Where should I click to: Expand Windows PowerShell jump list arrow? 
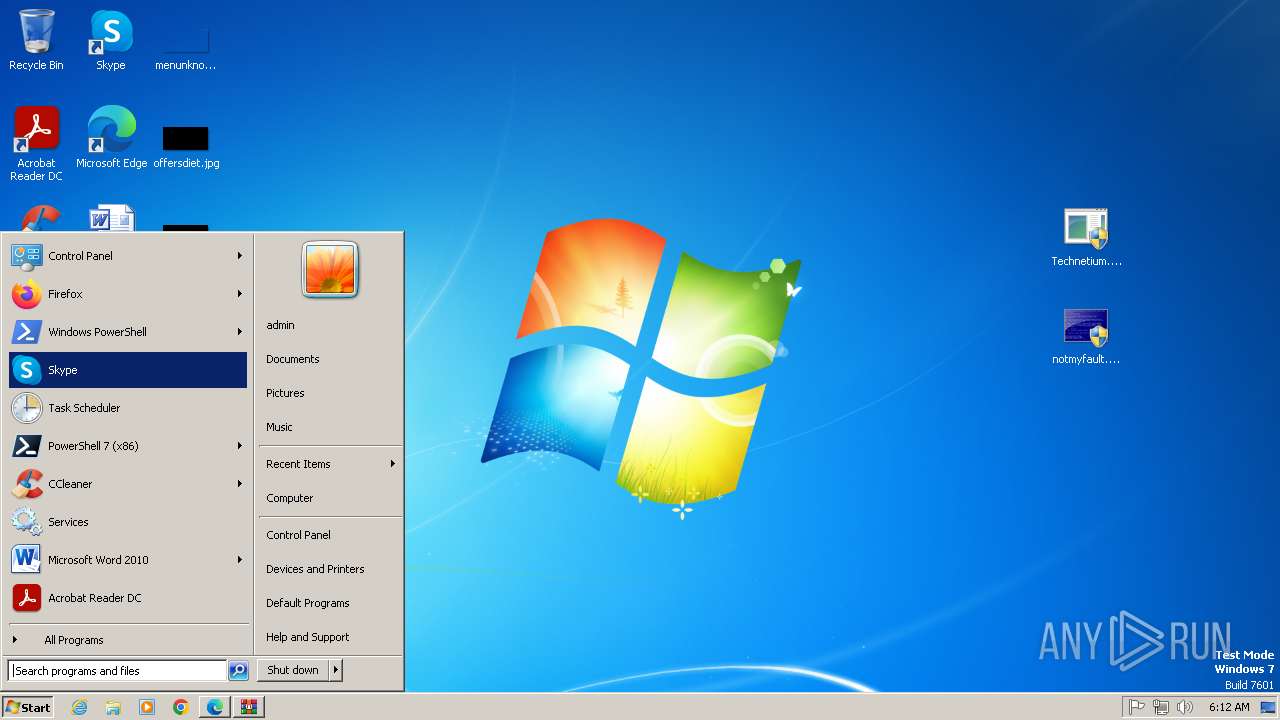pos(240,332)
